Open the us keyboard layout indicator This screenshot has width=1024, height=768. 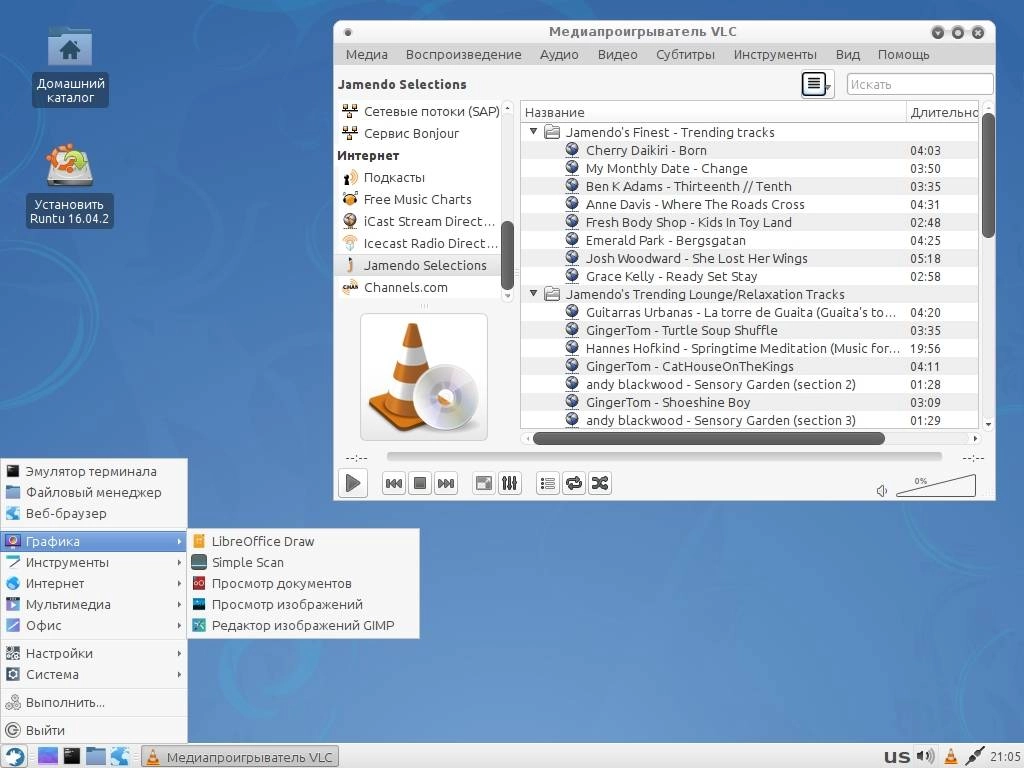[897, 757]
